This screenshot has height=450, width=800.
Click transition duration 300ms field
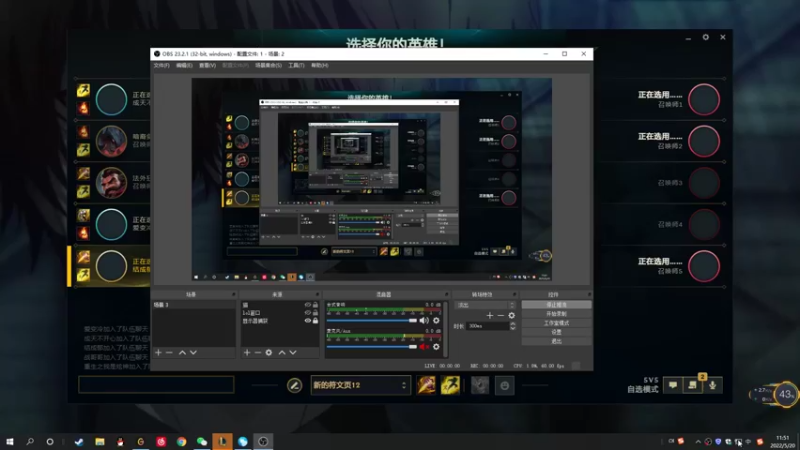(488, 326)
